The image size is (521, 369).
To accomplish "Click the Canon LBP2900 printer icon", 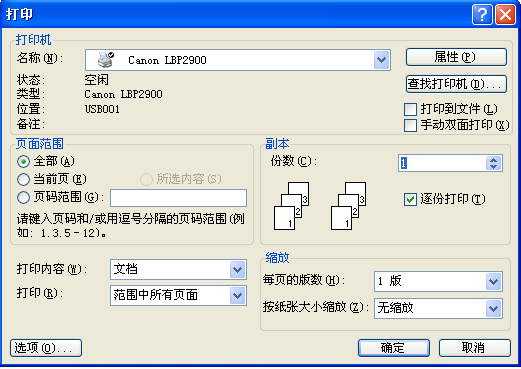I will tap(106, 60).
